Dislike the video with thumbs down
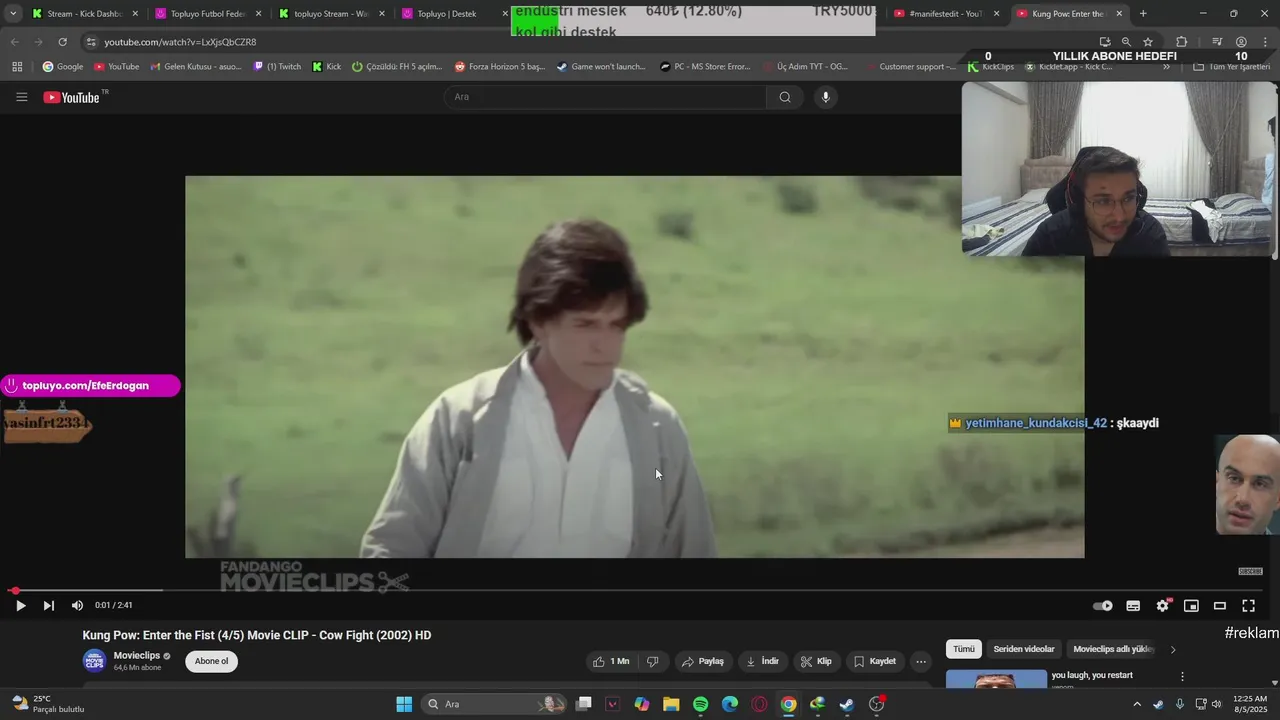This screenshot has width=1280, height=720. pyautogui.click(x=653, y=661)
